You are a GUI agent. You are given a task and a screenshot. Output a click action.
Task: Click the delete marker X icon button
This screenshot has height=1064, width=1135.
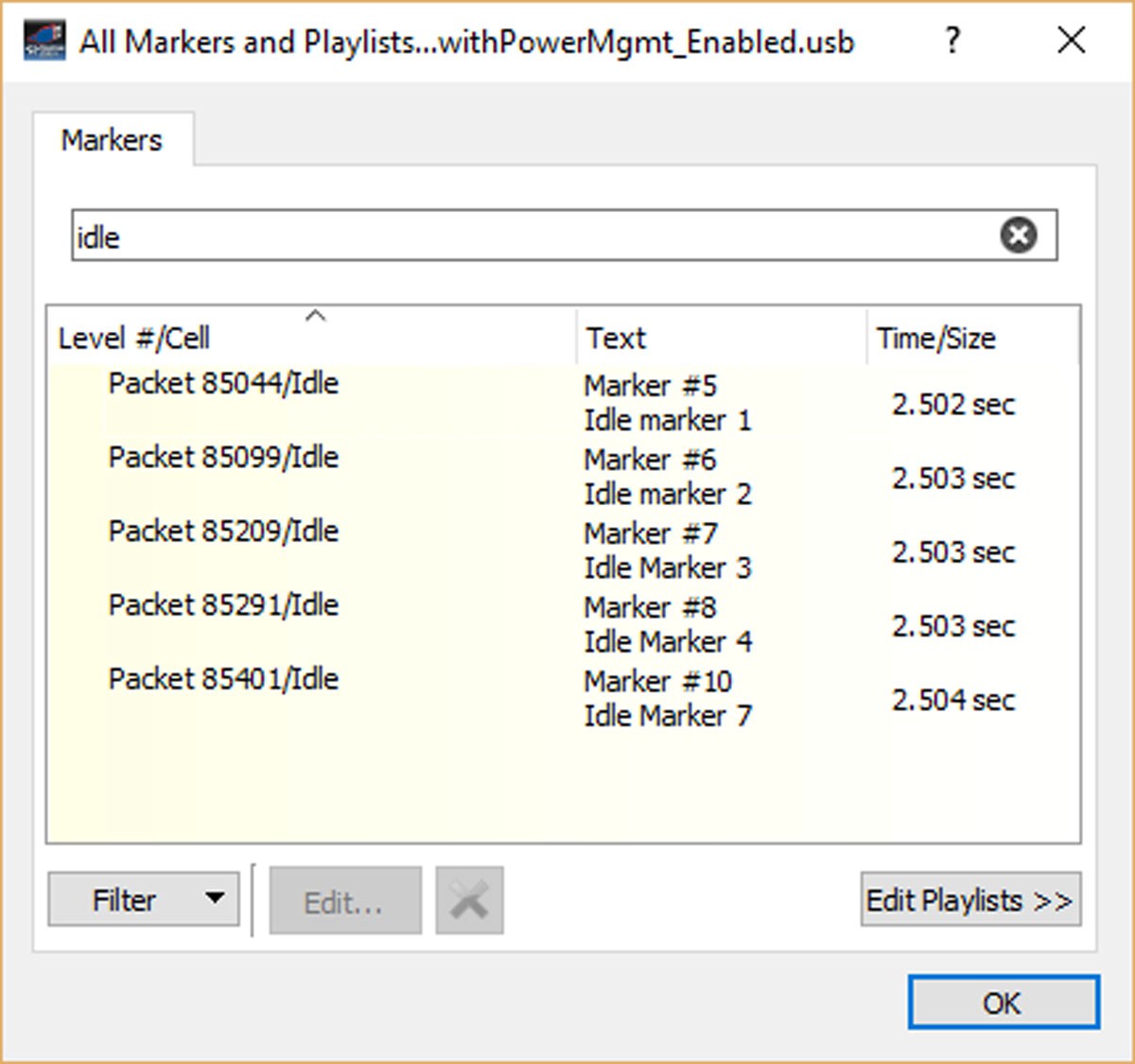(x=469, y=900)
